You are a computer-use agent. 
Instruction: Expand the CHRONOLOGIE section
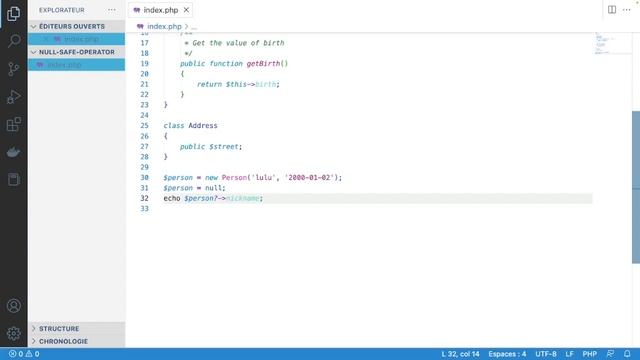click(x=77, y=341)
